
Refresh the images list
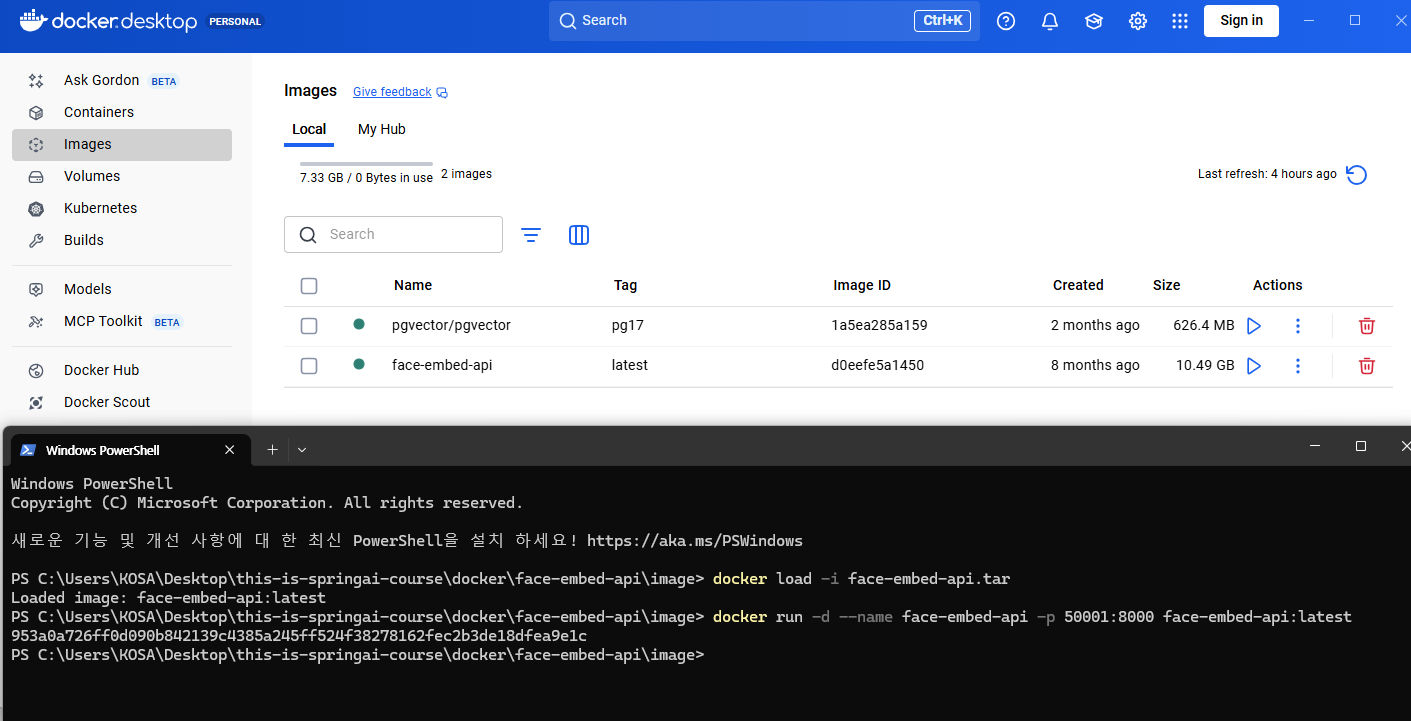[x=1356, y=175]
